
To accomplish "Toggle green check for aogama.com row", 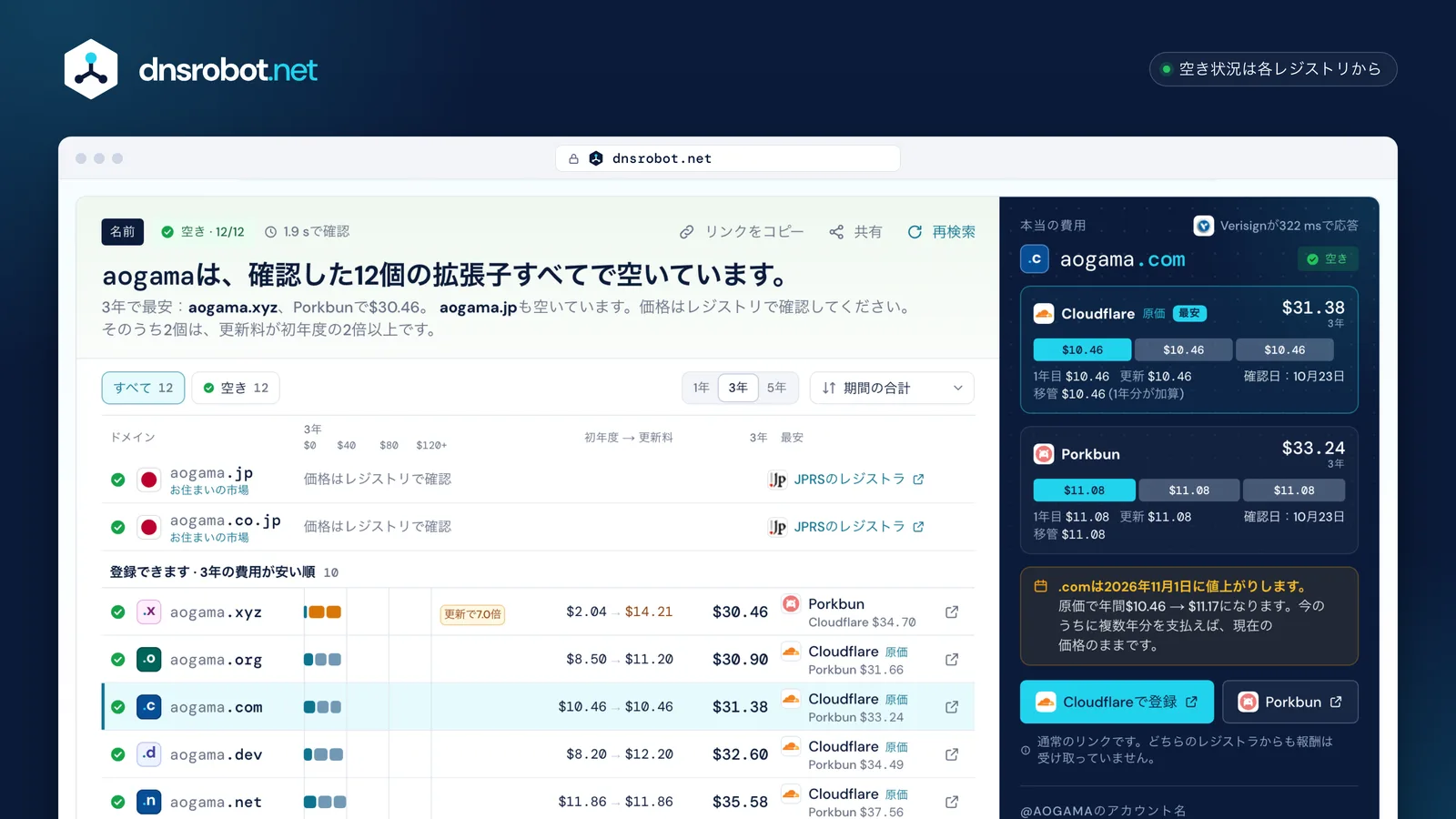I will pos(118,706).
